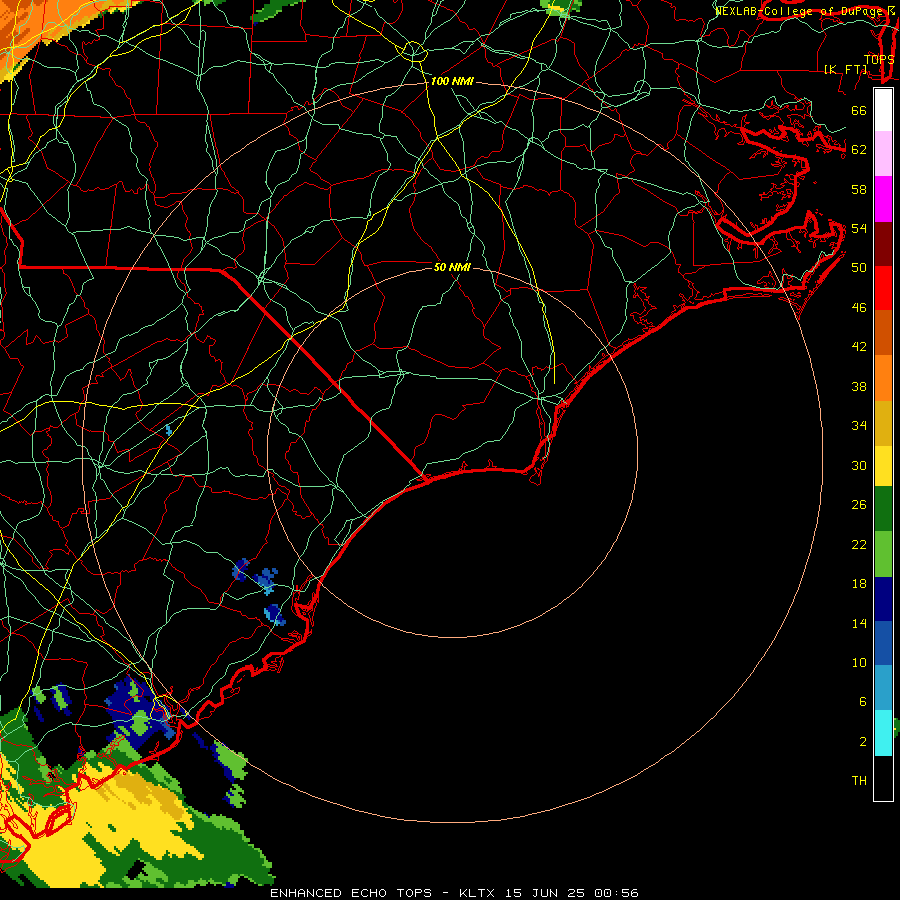Click the '100 NMI' range ring label
The height and width of the screenshot is (900, 900).
tap(452, 82)
